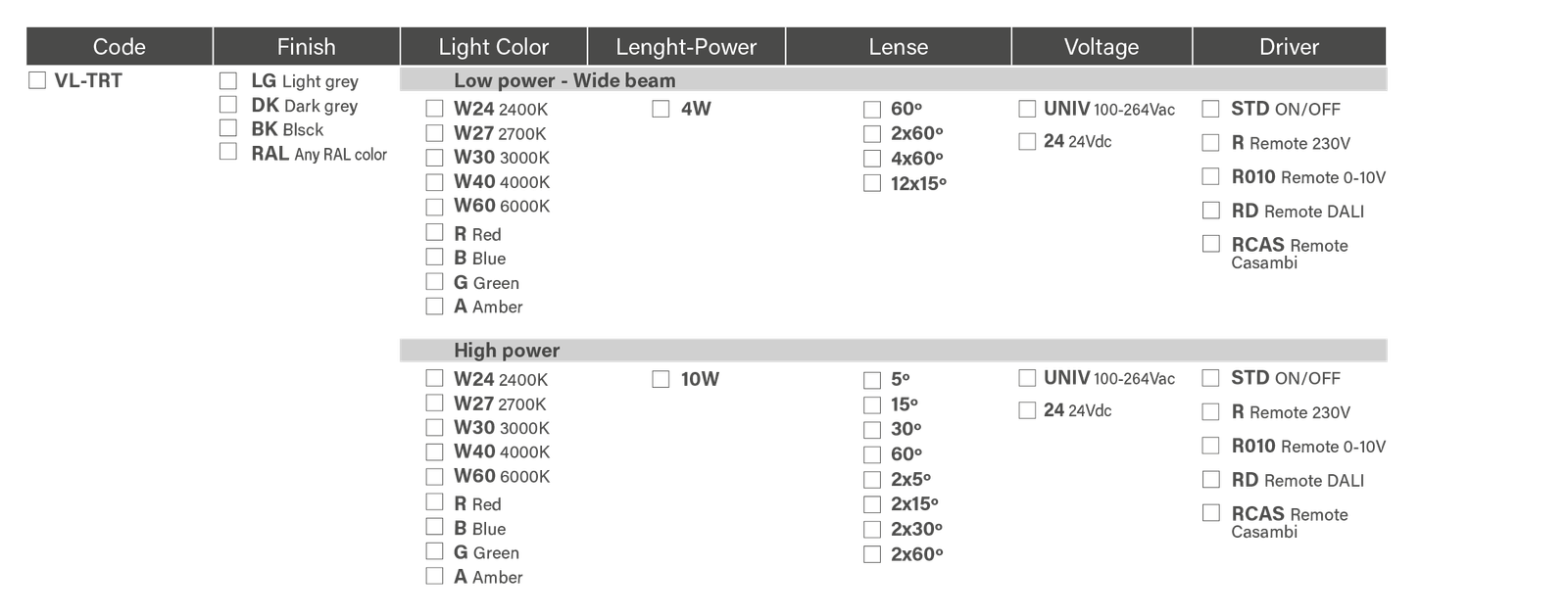The image size is (1568, 616).
Task: Check the VL-TRT code checkbox
Action: pyautogui.click(x=37, y=80)
